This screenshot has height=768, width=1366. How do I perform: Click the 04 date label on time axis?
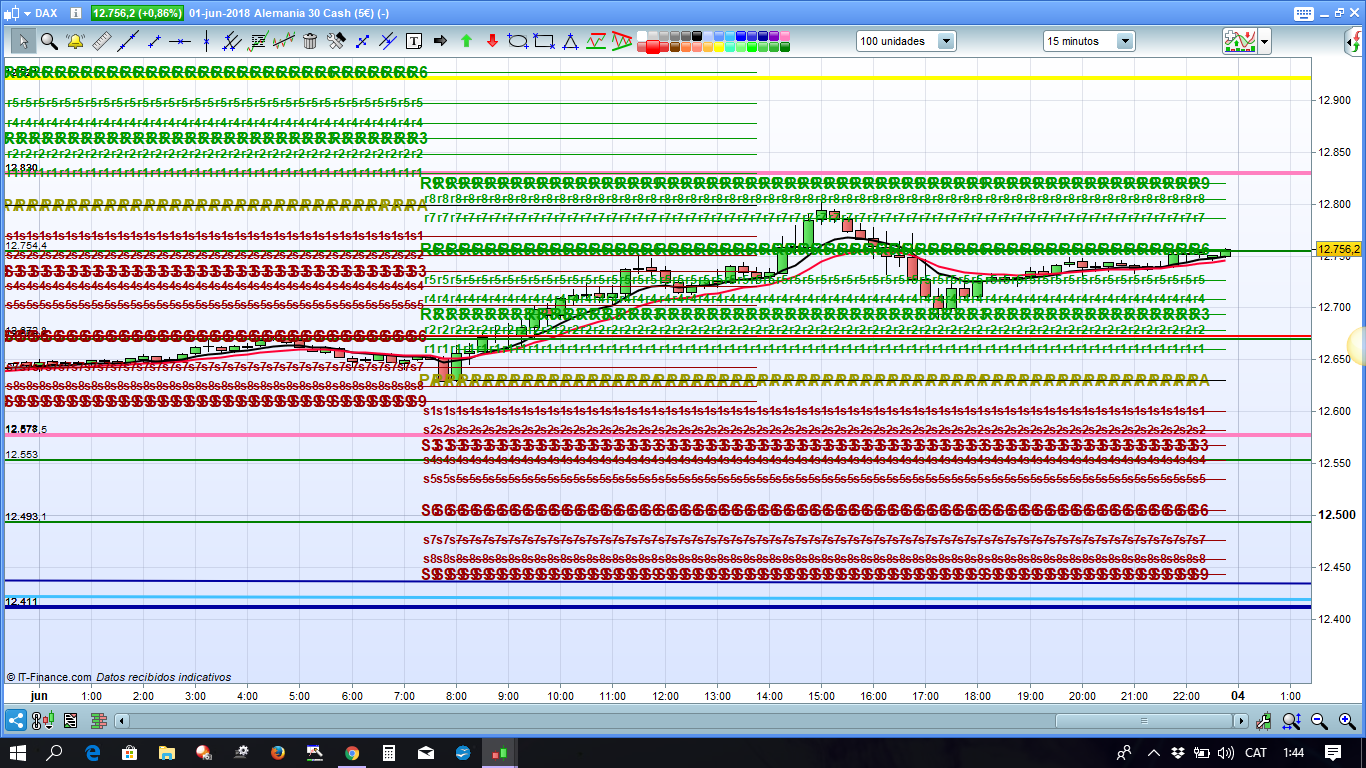click(1237, 696)
